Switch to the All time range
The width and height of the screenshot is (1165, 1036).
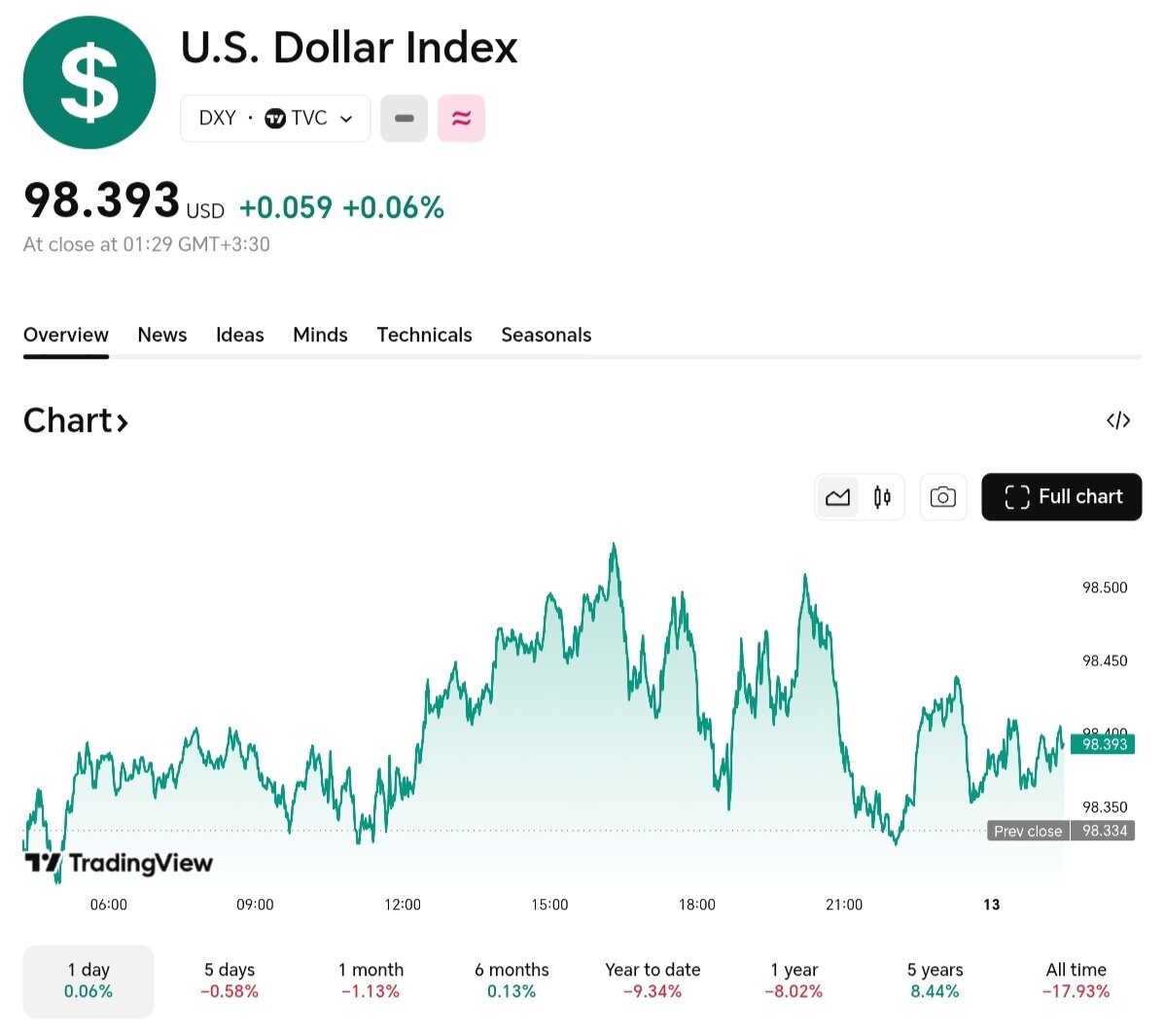[1076, 981]
